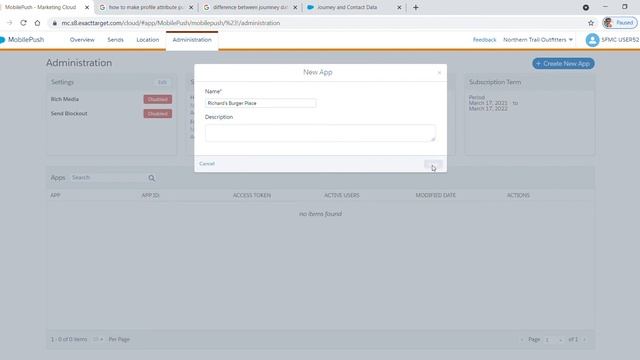
Task: Click the Apps search field
Action: 108,178
